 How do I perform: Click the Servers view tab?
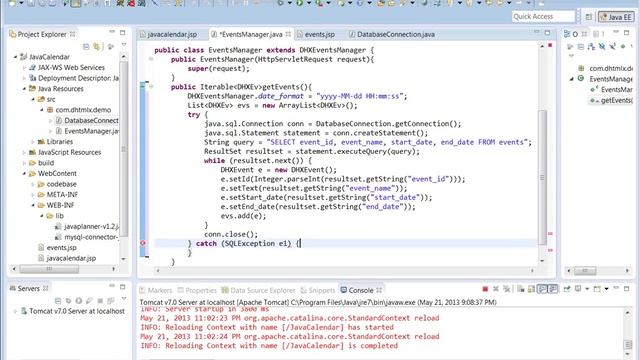(x=29, y=289)
